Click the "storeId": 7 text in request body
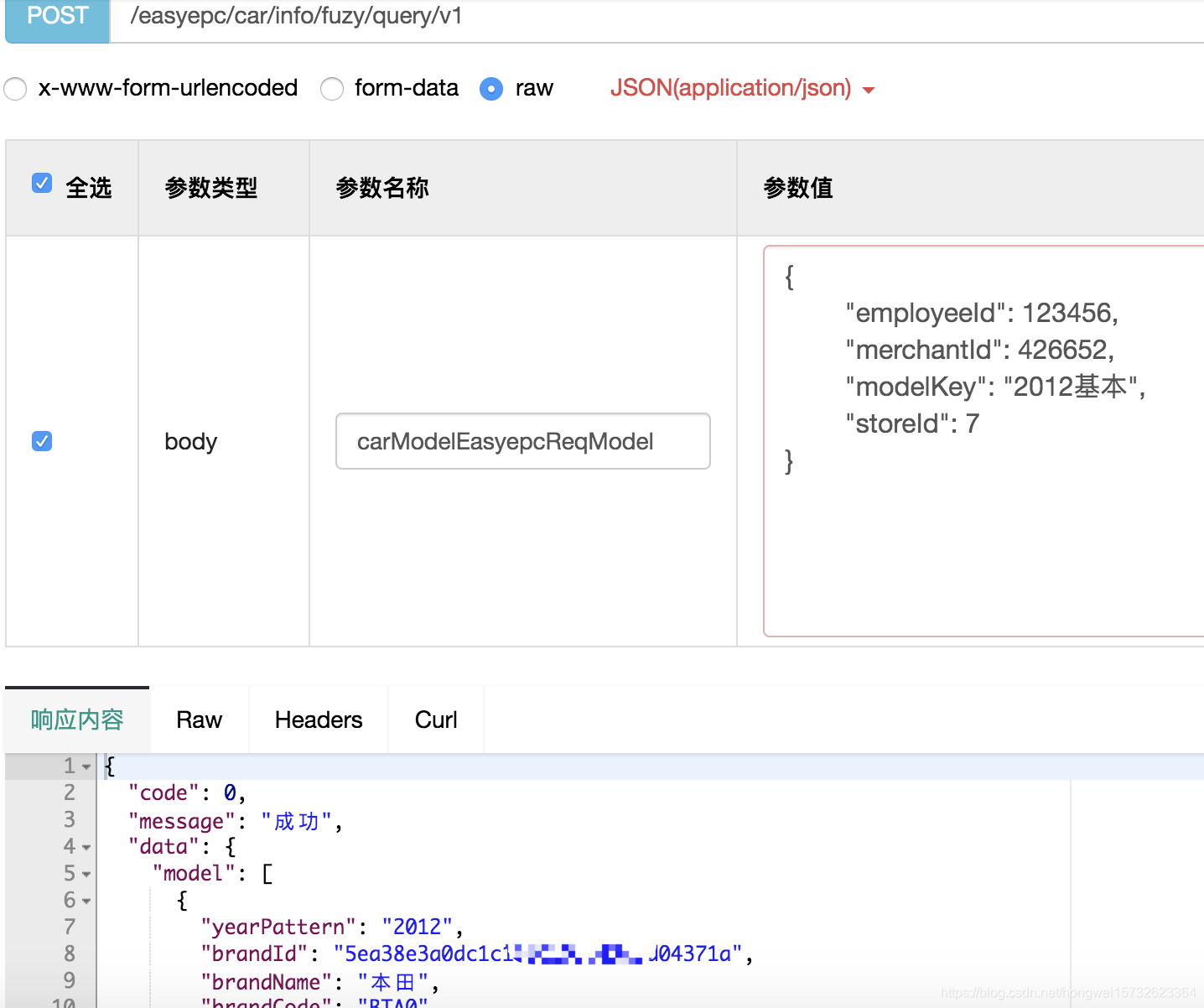Viewport: 1204px width, 1008px height. 912,423
